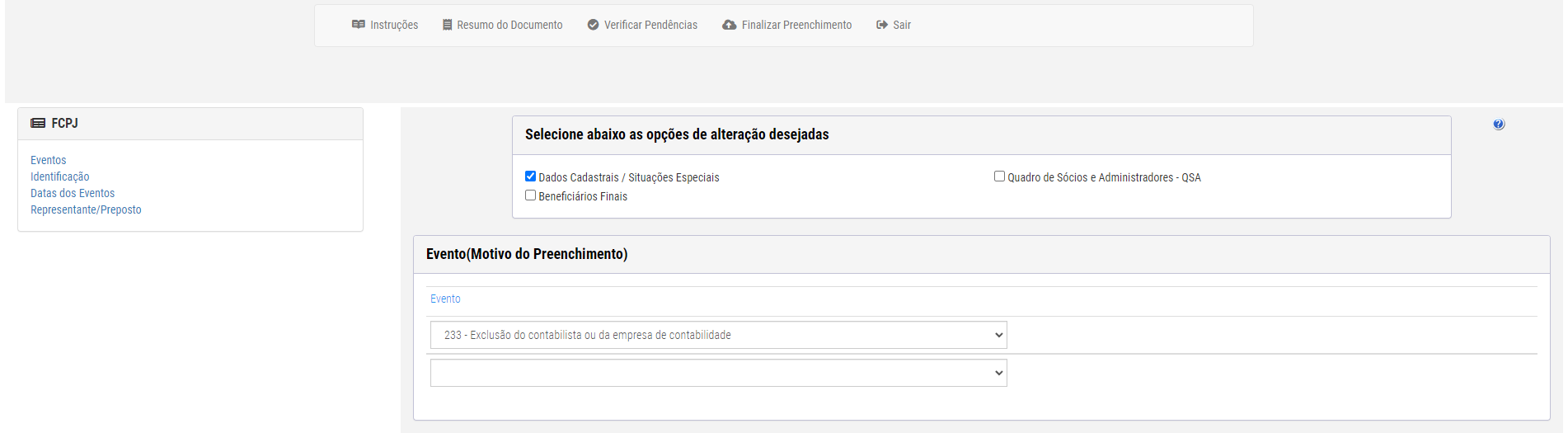Click the FCPJ panel header icon

click(38, 123)
